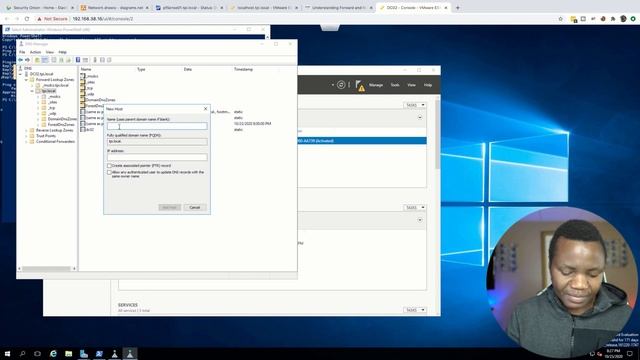Check Allow any authenticated user to update

point(109,172)
